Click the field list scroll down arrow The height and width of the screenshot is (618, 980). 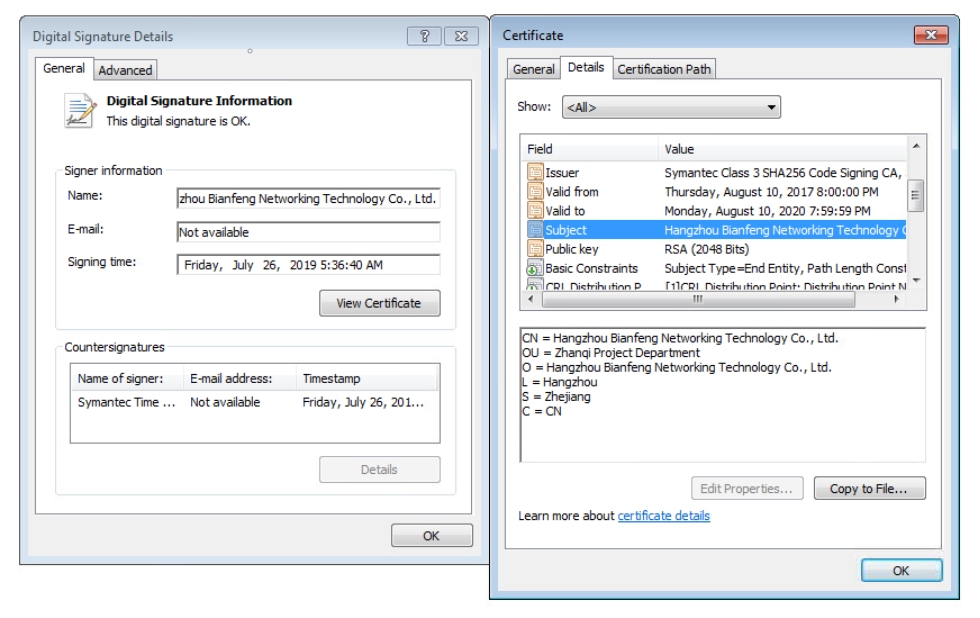coord(916,281)
